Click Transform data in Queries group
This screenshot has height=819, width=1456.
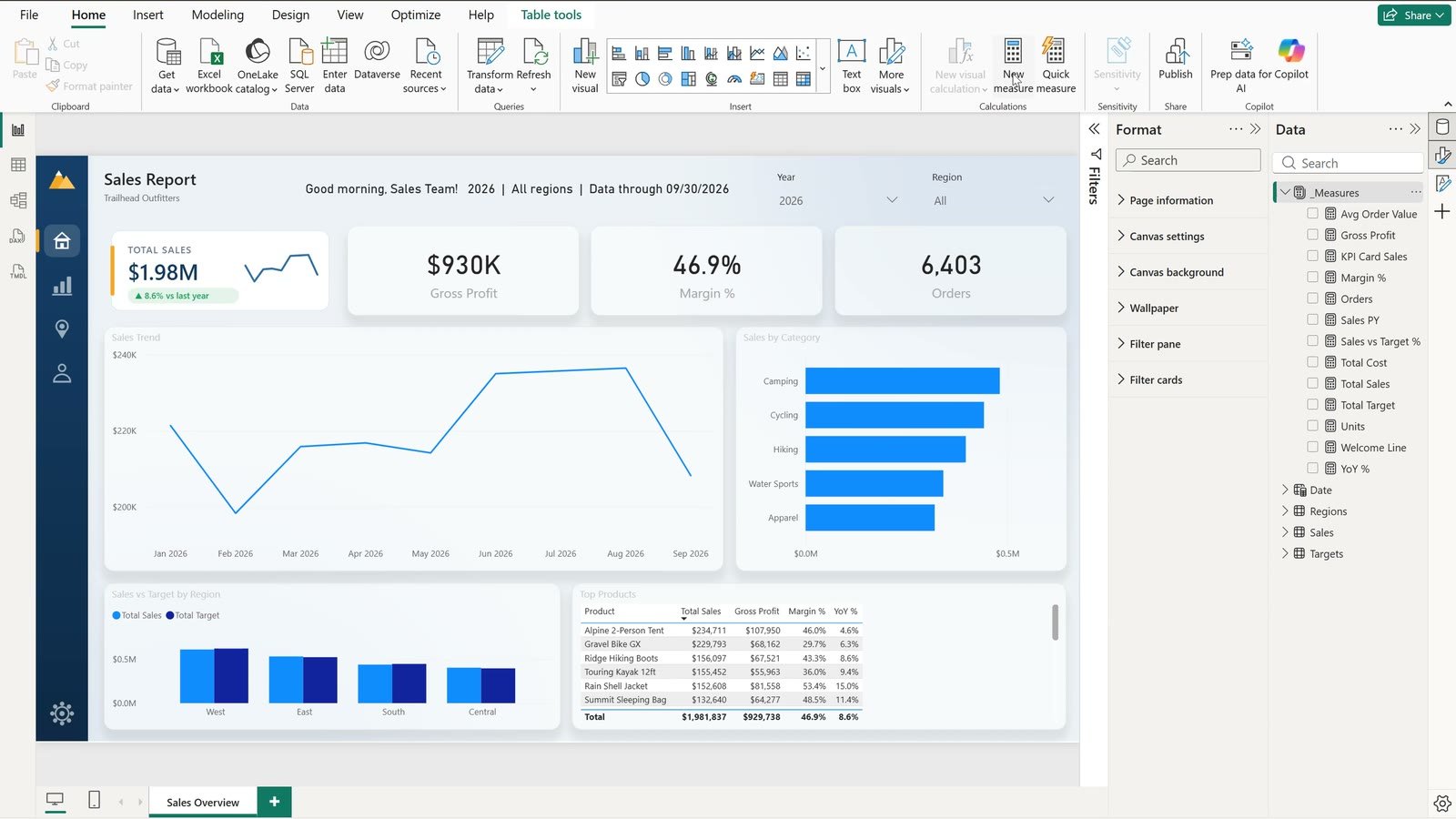point(490,66)
